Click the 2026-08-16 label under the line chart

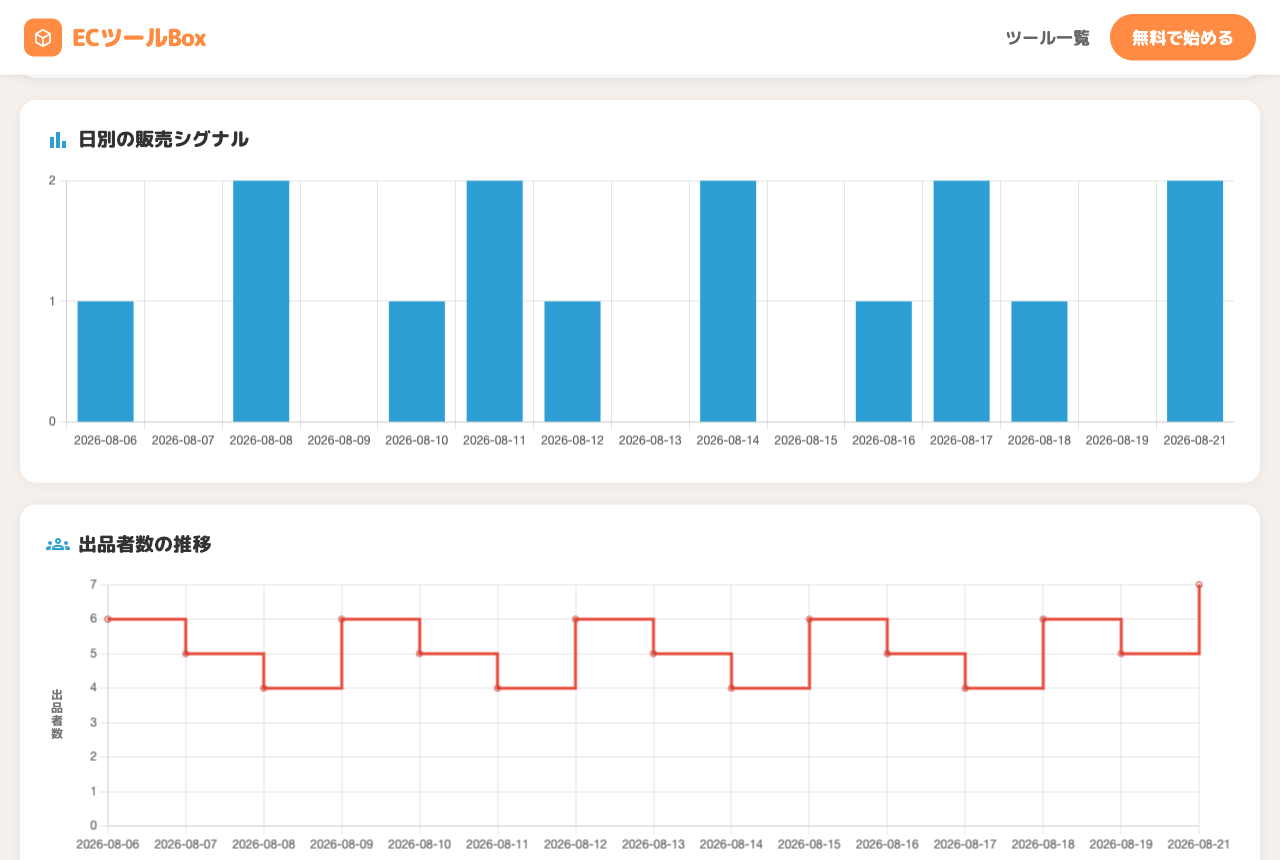pos(887,845)
